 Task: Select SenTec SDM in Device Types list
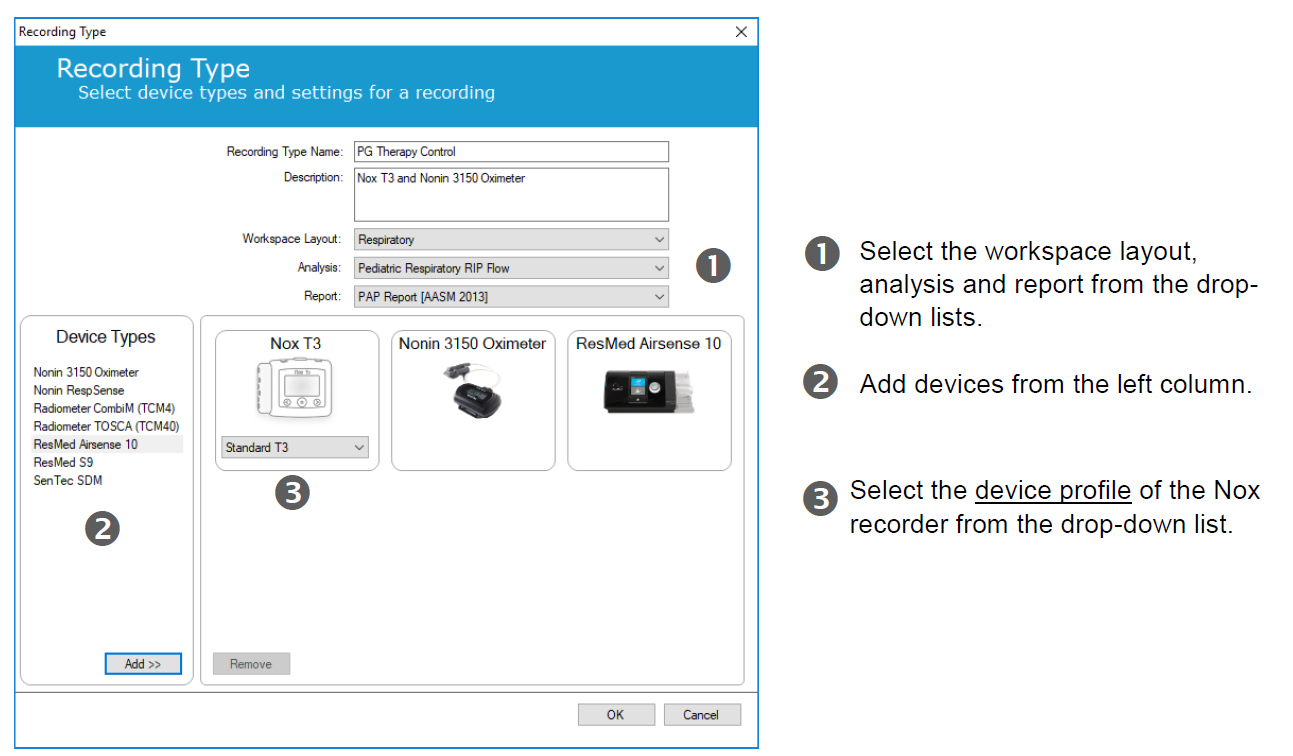tap(68, 480)
